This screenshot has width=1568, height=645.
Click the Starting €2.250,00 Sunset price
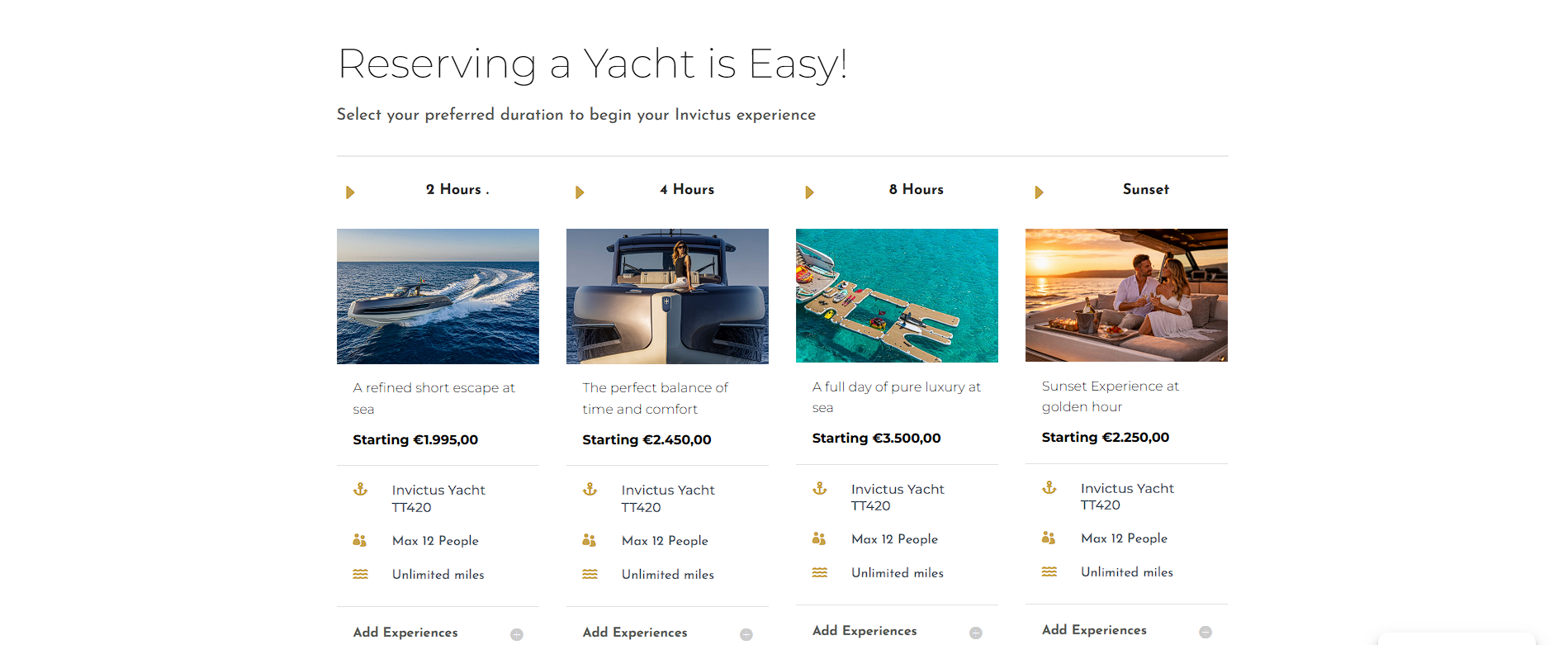pyautogui.click(x=1106, y=438)
